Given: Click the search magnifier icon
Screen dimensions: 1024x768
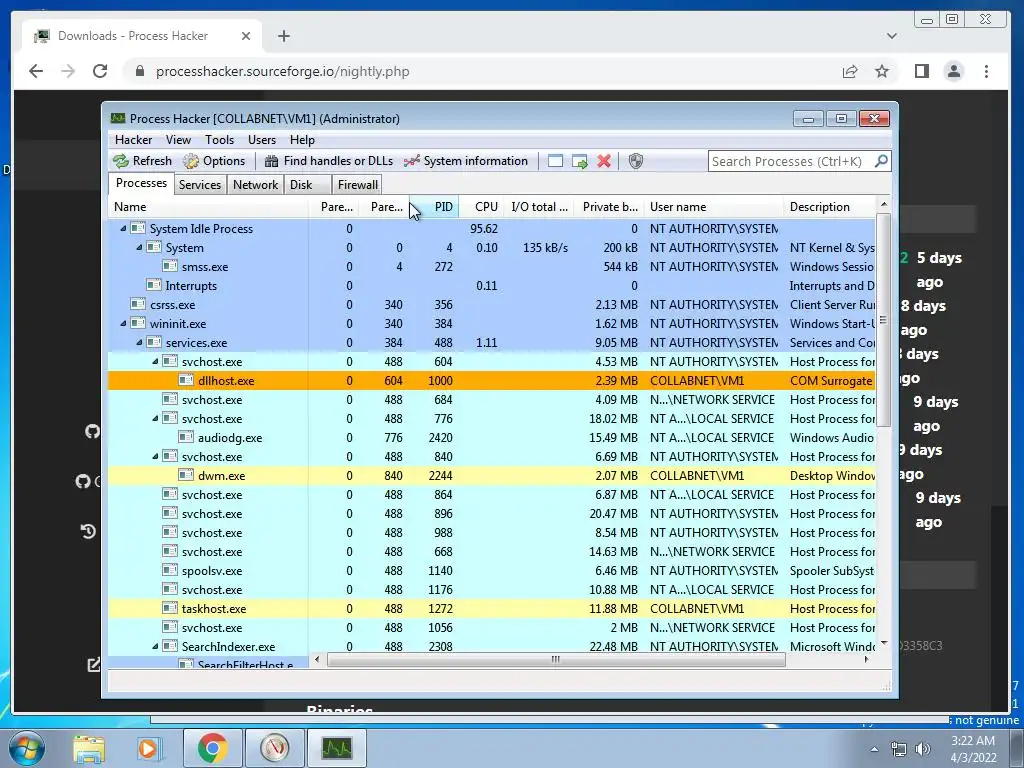Looking at the screenshot, I should pos(881,161).
